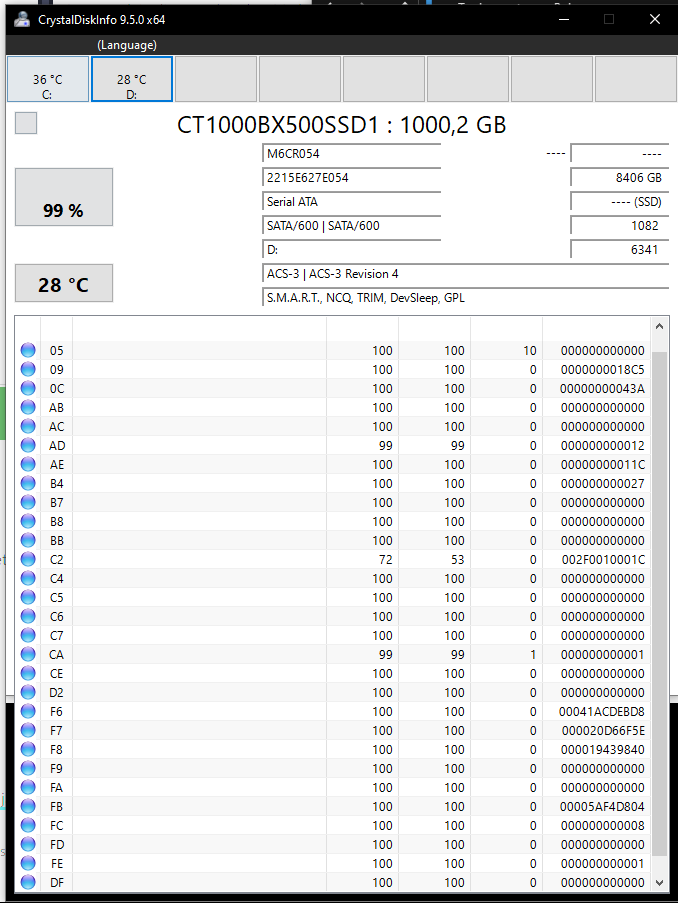Screen dimensions: 678x903
Task: Click status orb for attribute 09
Action: (28, 369)
